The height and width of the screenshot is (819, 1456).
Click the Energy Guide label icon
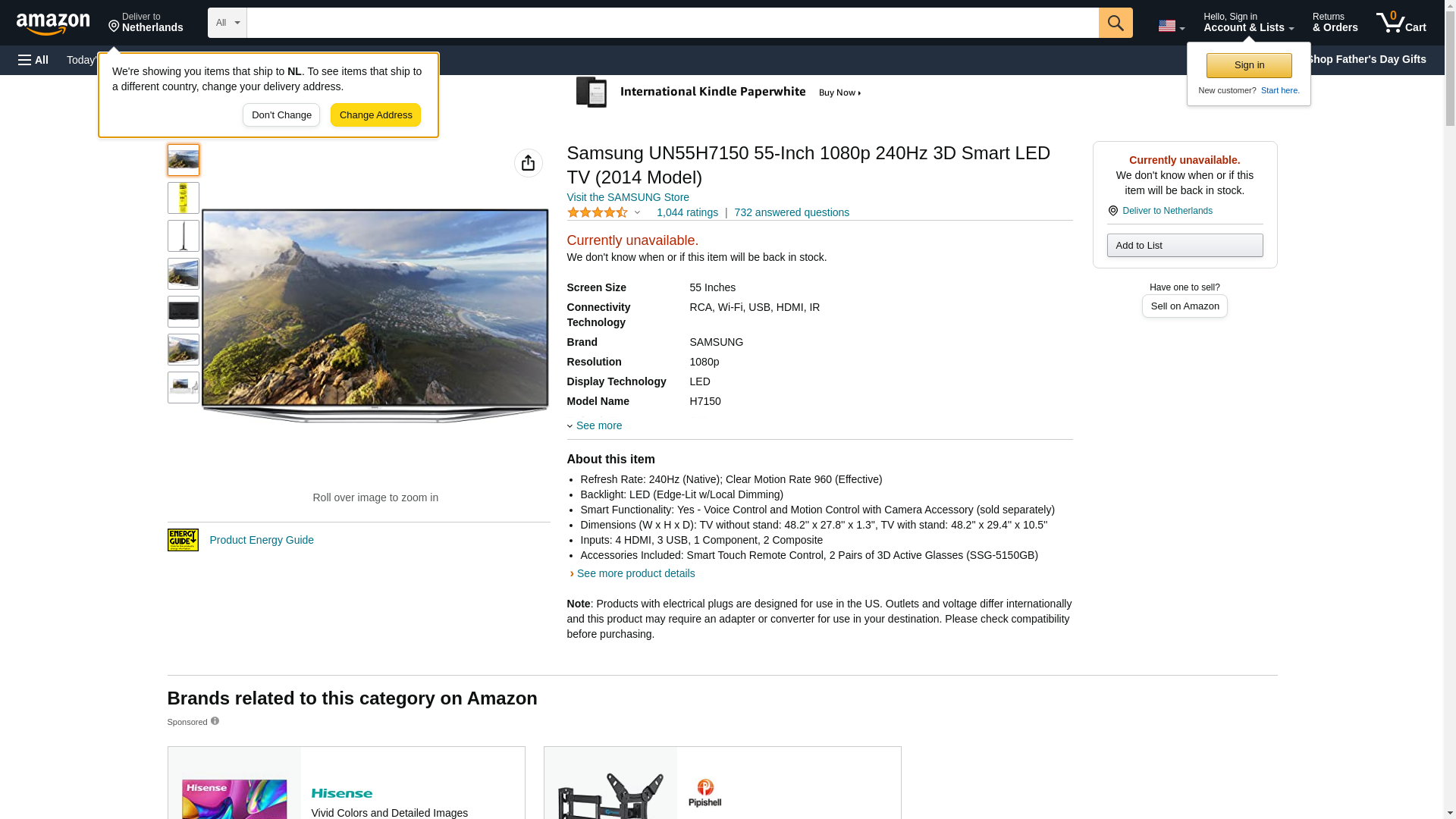tap(183, 540)
